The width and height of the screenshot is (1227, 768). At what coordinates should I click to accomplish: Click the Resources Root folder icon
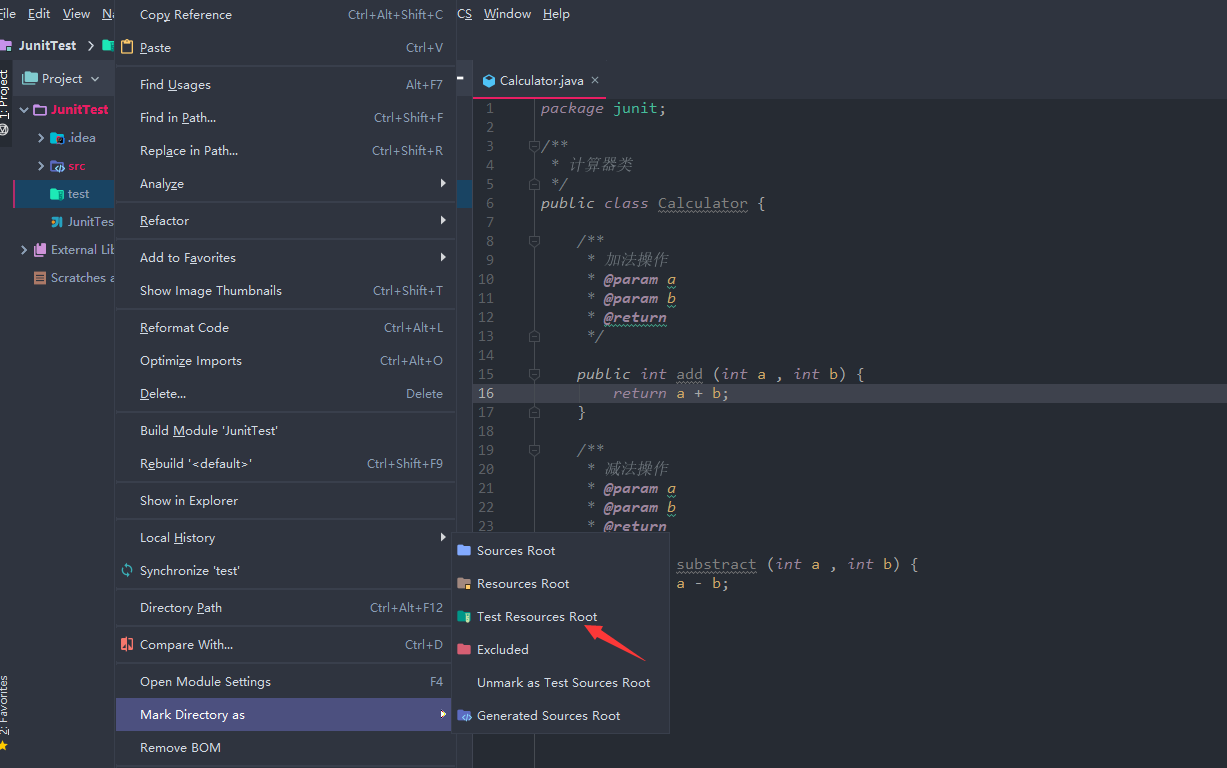pyautogui.click(x=464, y=583)
